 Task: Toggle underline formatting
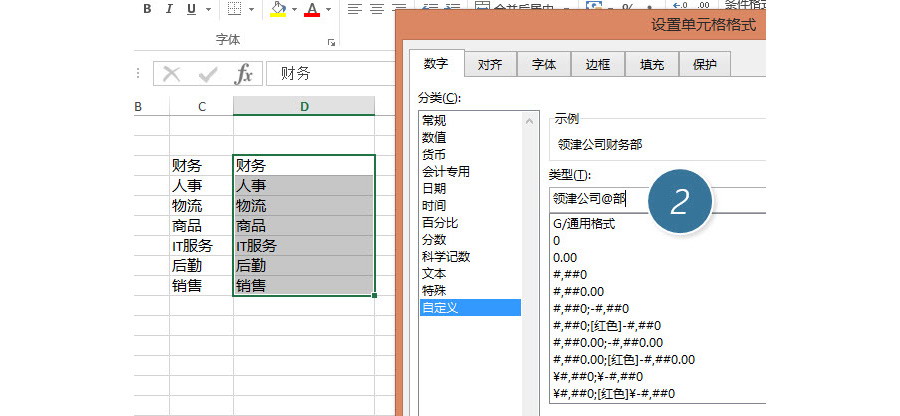tap(191, 9)
